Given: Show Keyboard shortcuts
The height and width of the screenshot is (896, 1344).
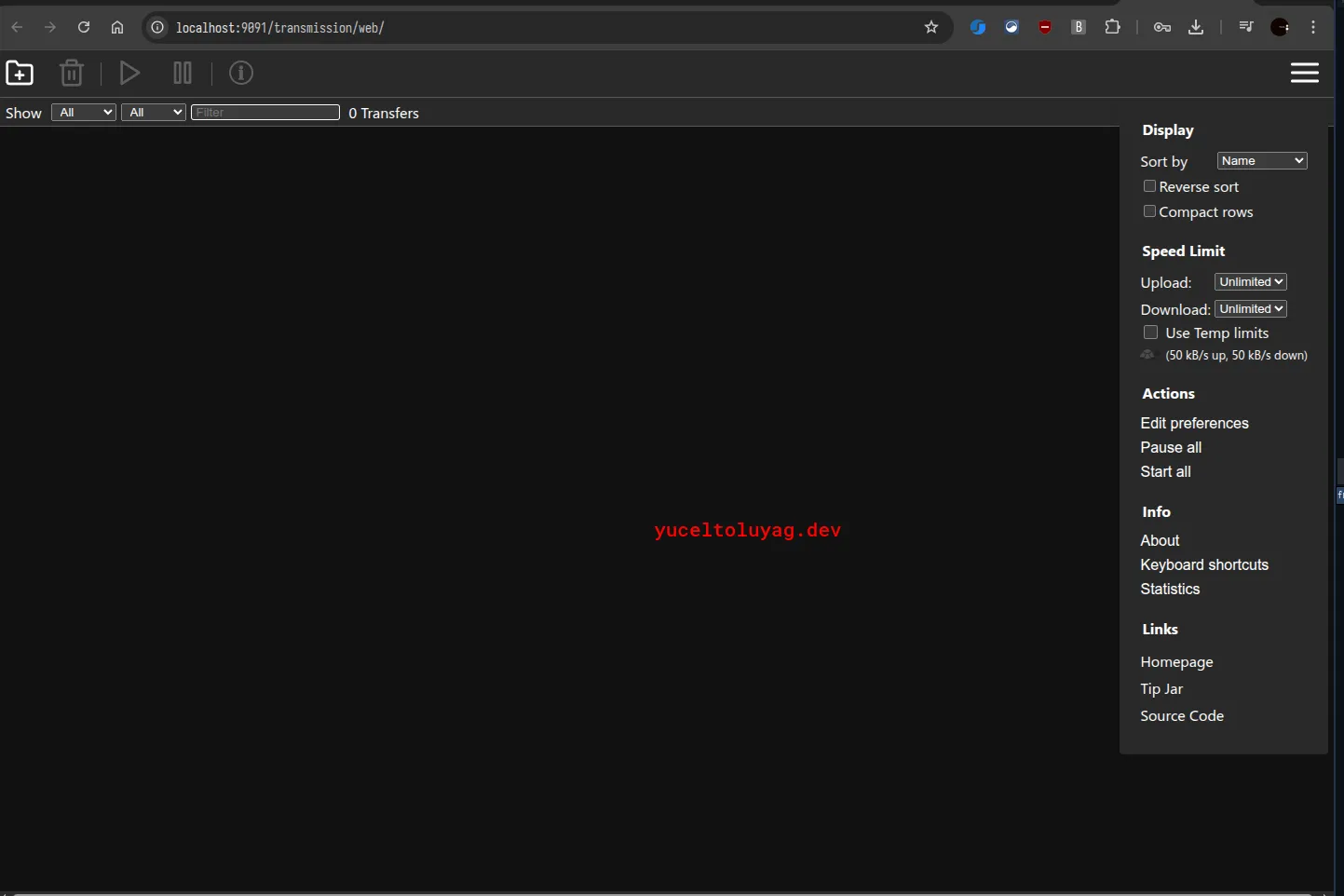Looking at the screenshot, I should tap(1204, 564).
